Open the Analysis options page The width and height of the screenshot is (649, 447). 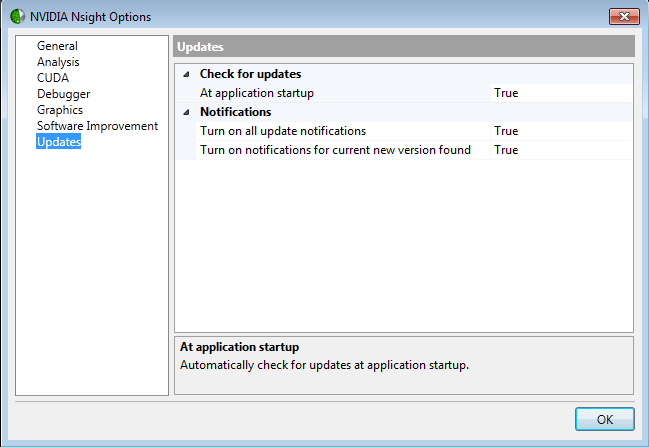pos(58,62)
